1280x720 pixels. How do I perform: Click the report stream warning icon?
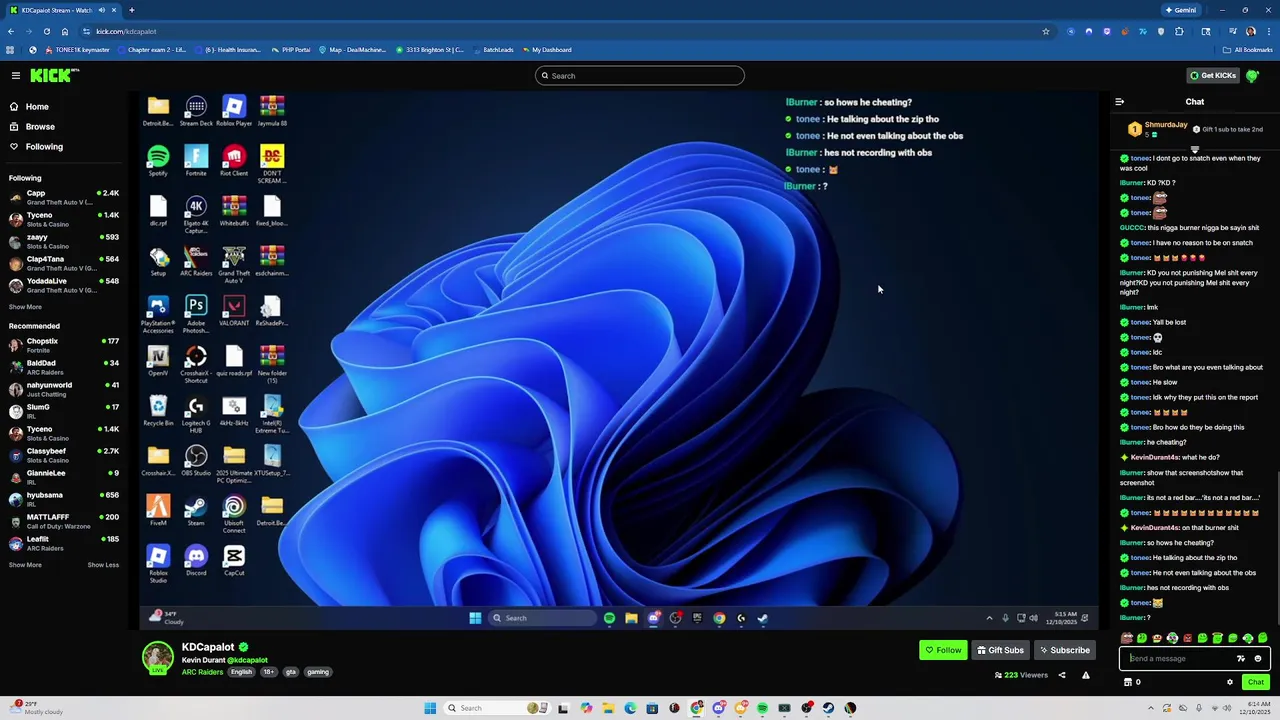1086,675
